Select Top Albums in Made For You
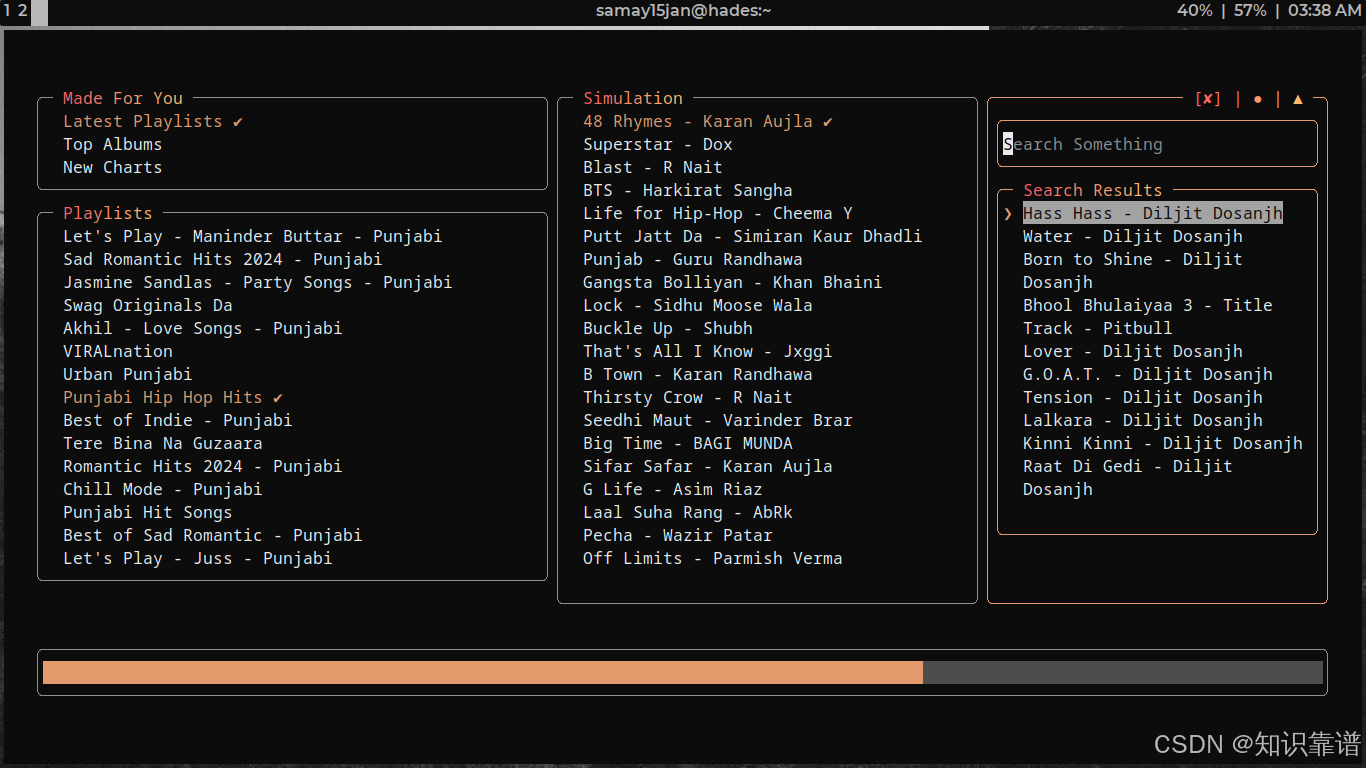The image size is (1366, 768). [113, 144]
